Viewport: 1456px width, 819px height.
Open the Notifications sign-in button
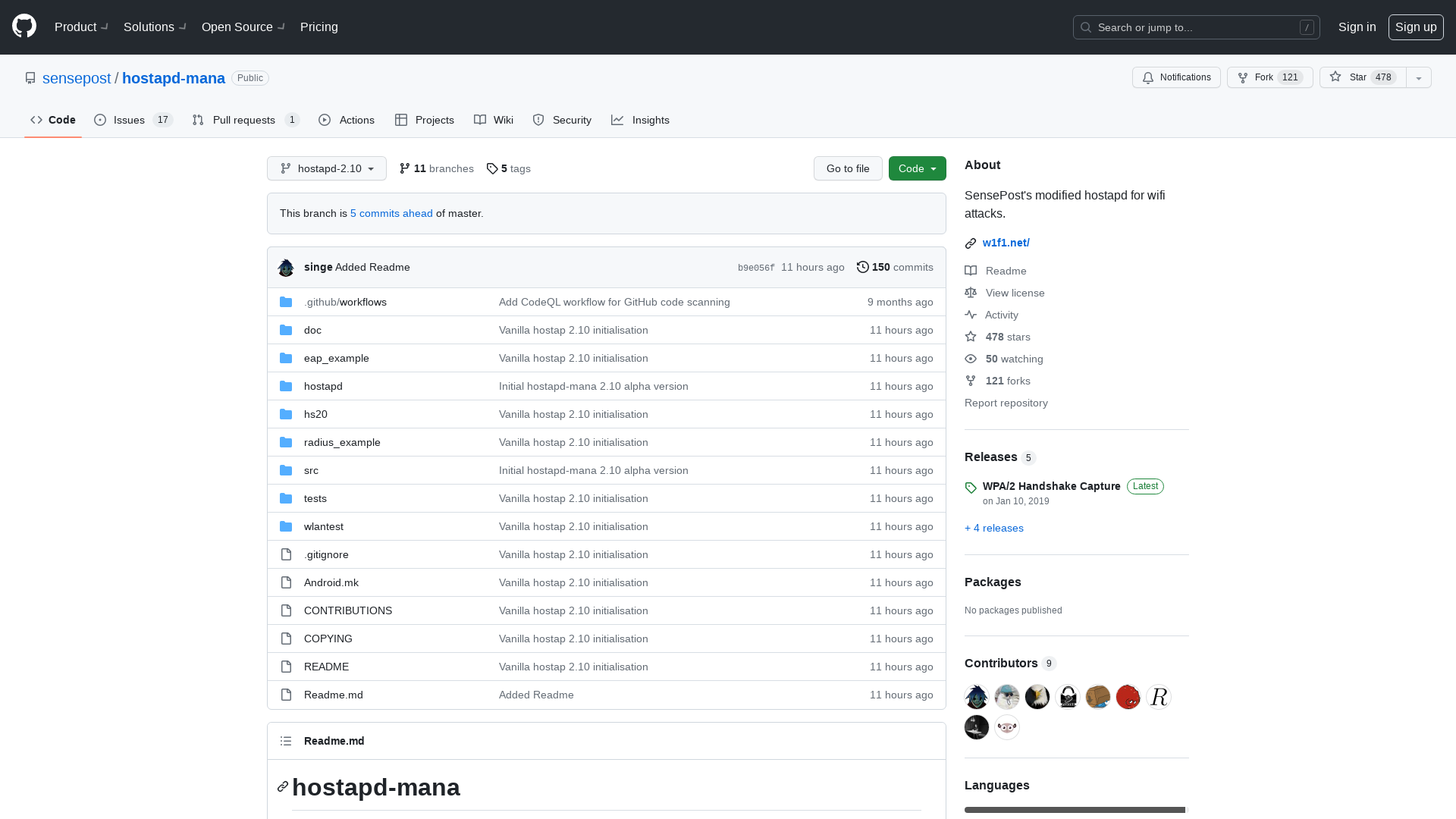pyautogui.click(x=1176, y=77)
